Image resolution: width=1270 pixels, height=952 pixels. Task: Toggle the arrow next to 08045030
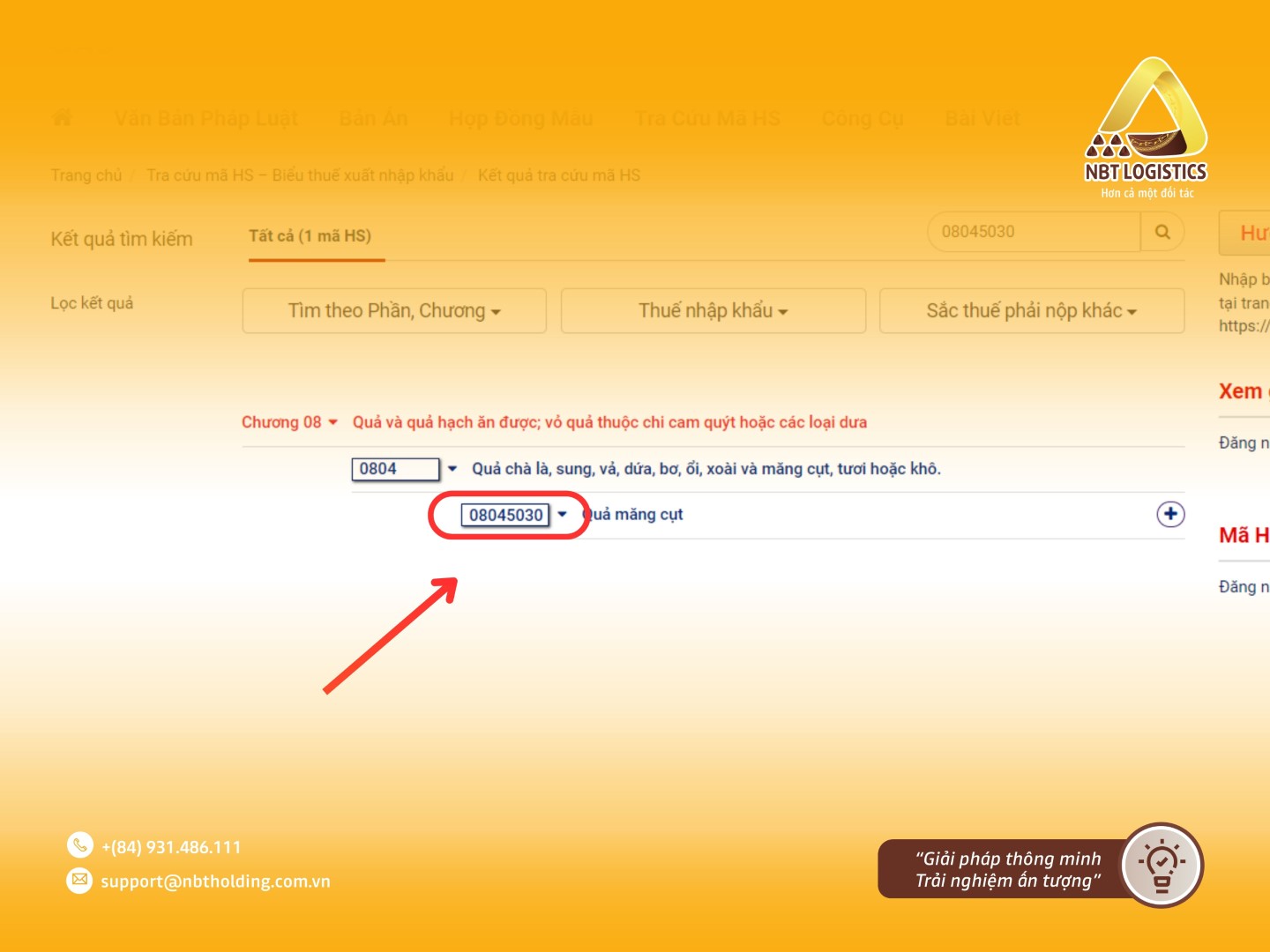click(562, 515)
